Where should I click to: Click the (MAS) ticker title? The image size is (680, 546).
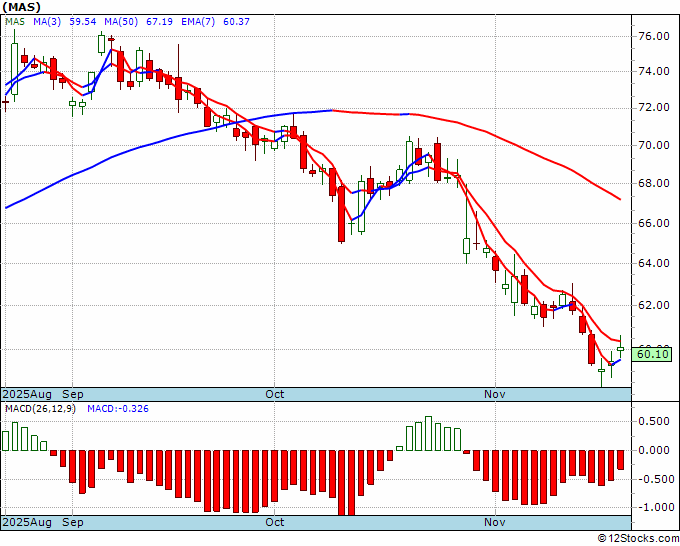coord(22,7)
